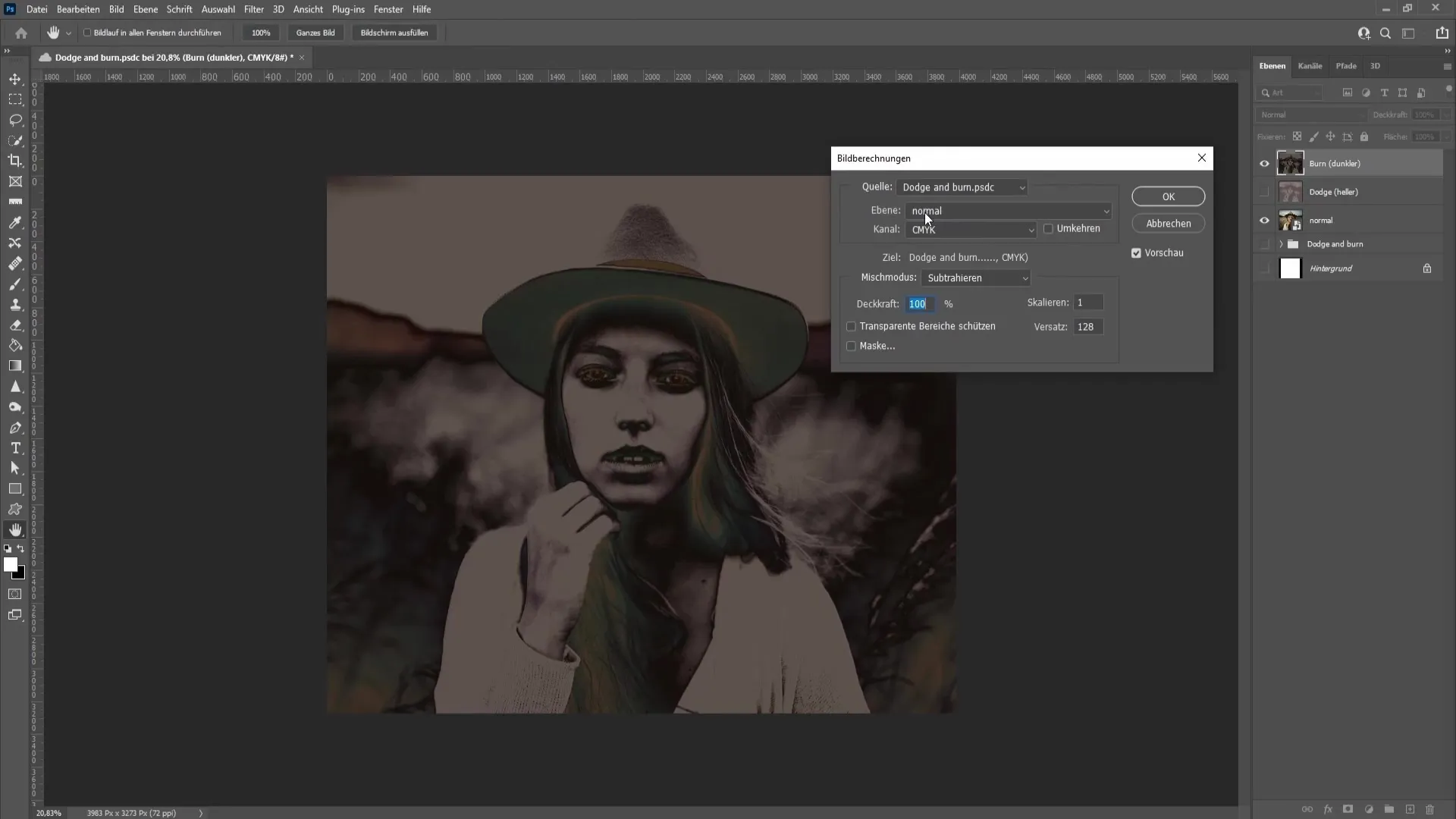Open the Layers panel menu icon

[1447, 66]
